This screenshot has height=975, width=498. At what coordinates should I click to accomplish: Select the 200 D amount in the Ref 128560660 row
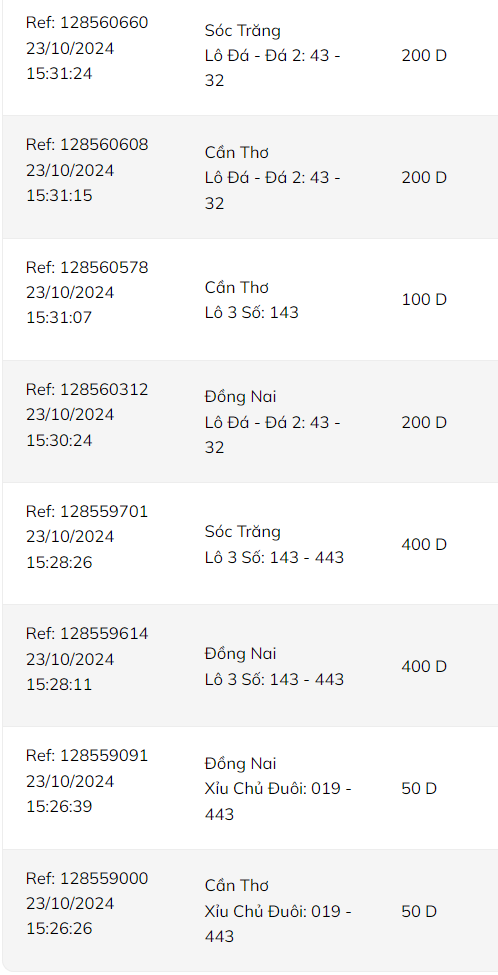click(424, 55)
